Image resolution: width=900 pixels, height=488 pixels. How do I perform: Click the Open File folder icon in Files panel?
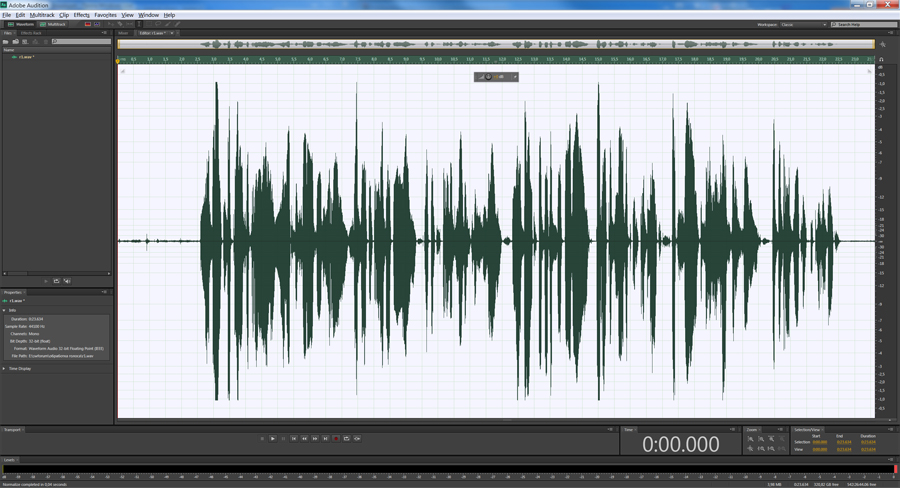pos(6,41)
